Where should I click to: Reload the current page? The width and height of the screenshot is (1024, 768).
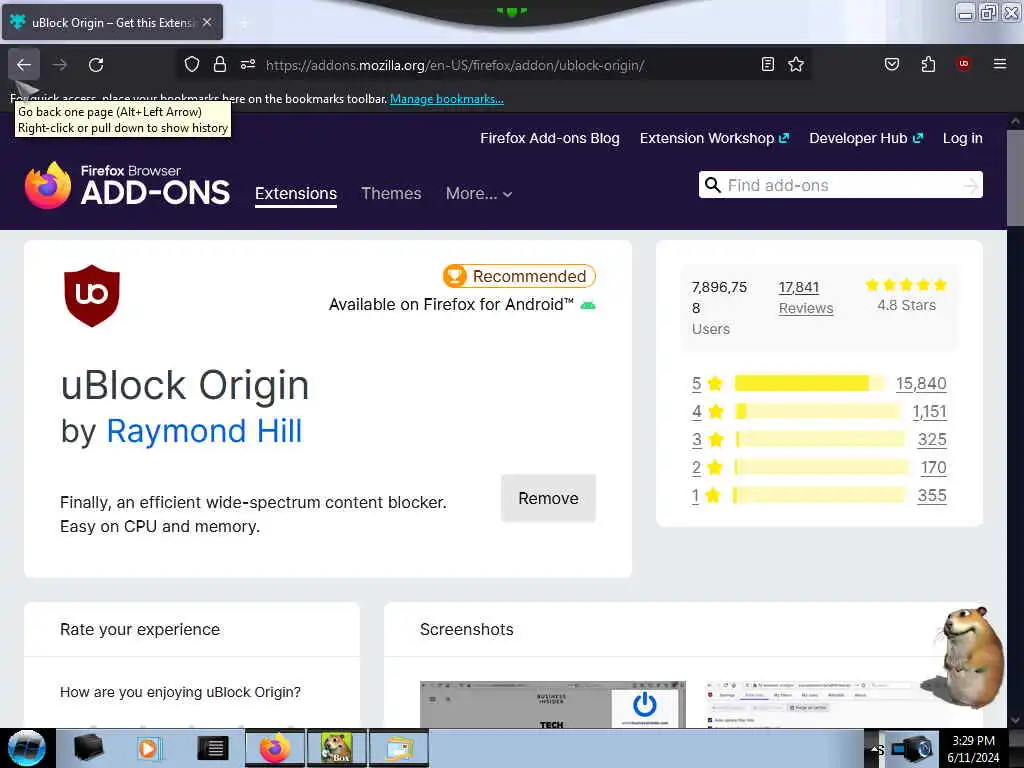pyautogui.click(x=96, y=65)
